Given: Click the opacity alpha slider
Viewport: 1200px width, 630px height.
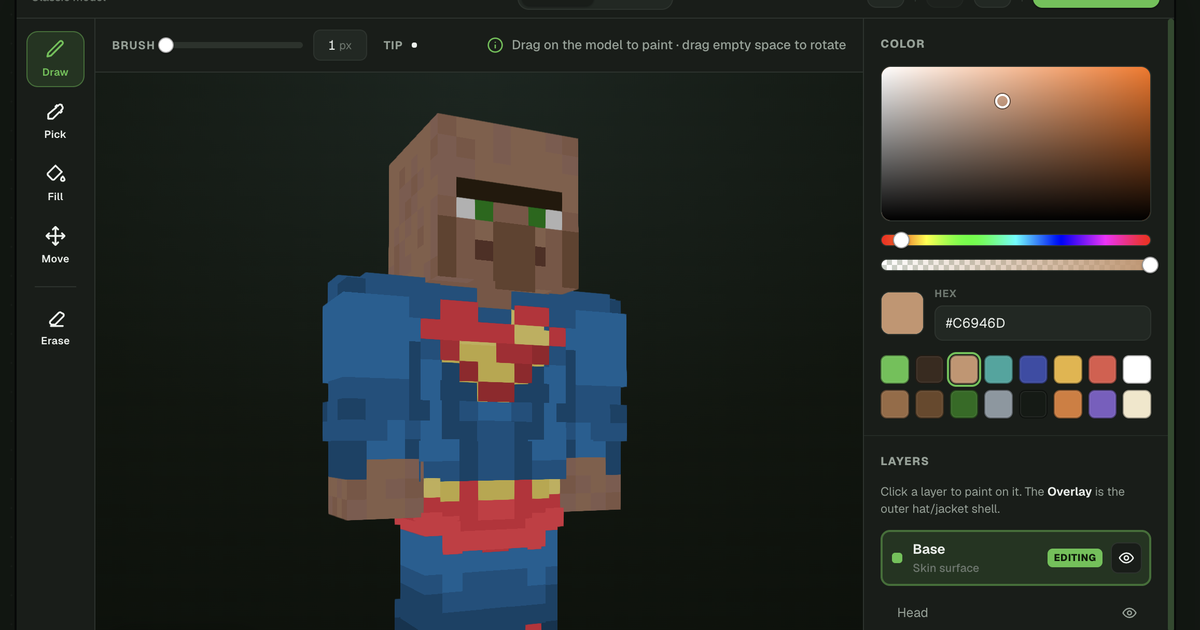Looking at the screenshot, I should coord(1015,265).
